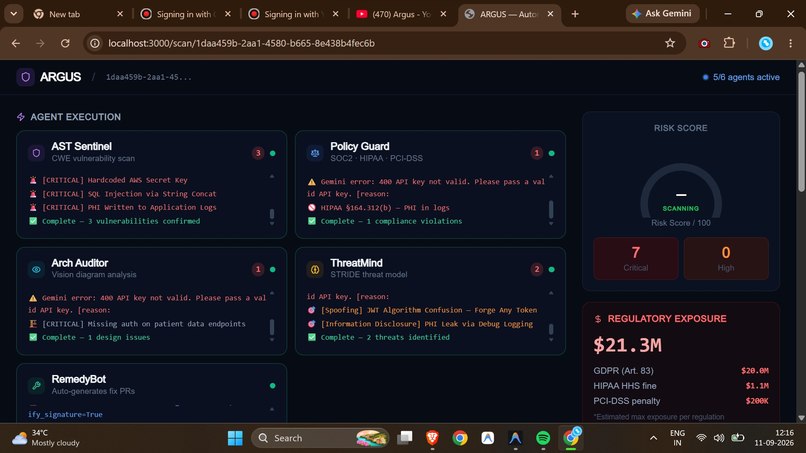Open the volume control in system tray
Screen dimensions: 806x453
pos(719,438)
